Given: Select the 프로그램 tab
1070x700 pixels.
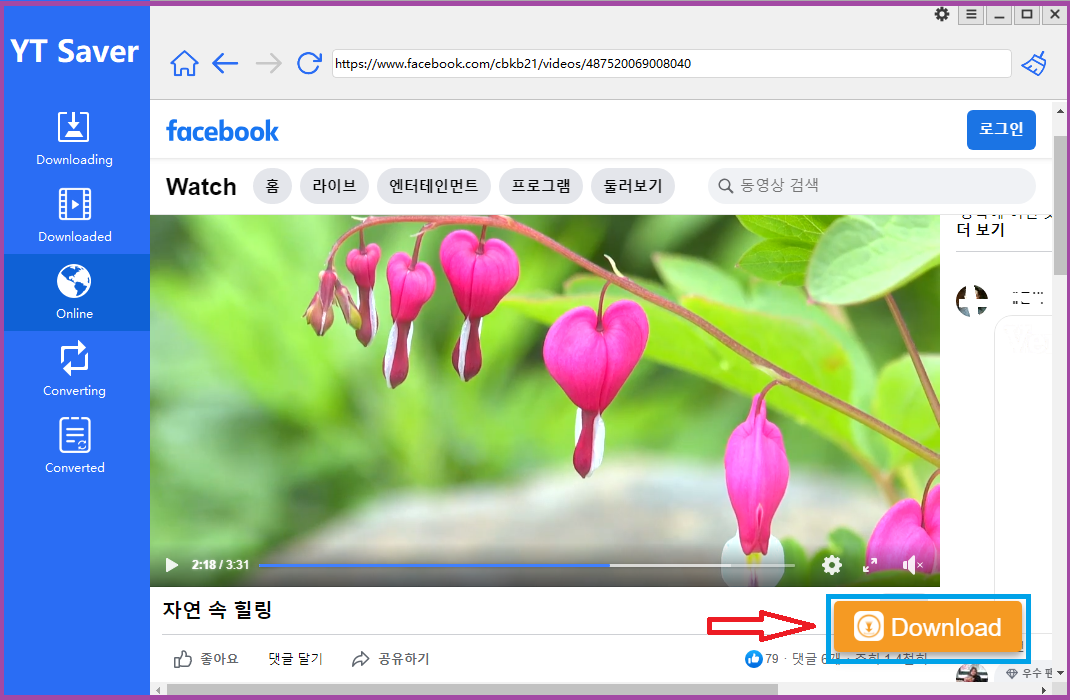Looking at the screenshot, I should (x=541, y=186).
